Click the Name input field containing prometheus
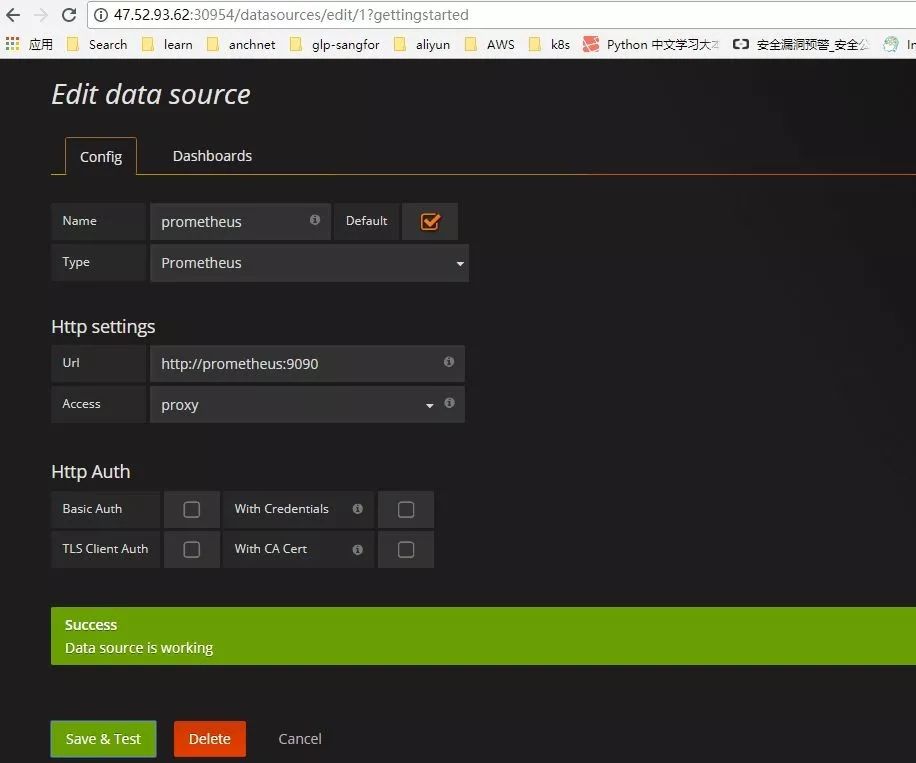Screen dimensions: 916x763 [240, 221]
